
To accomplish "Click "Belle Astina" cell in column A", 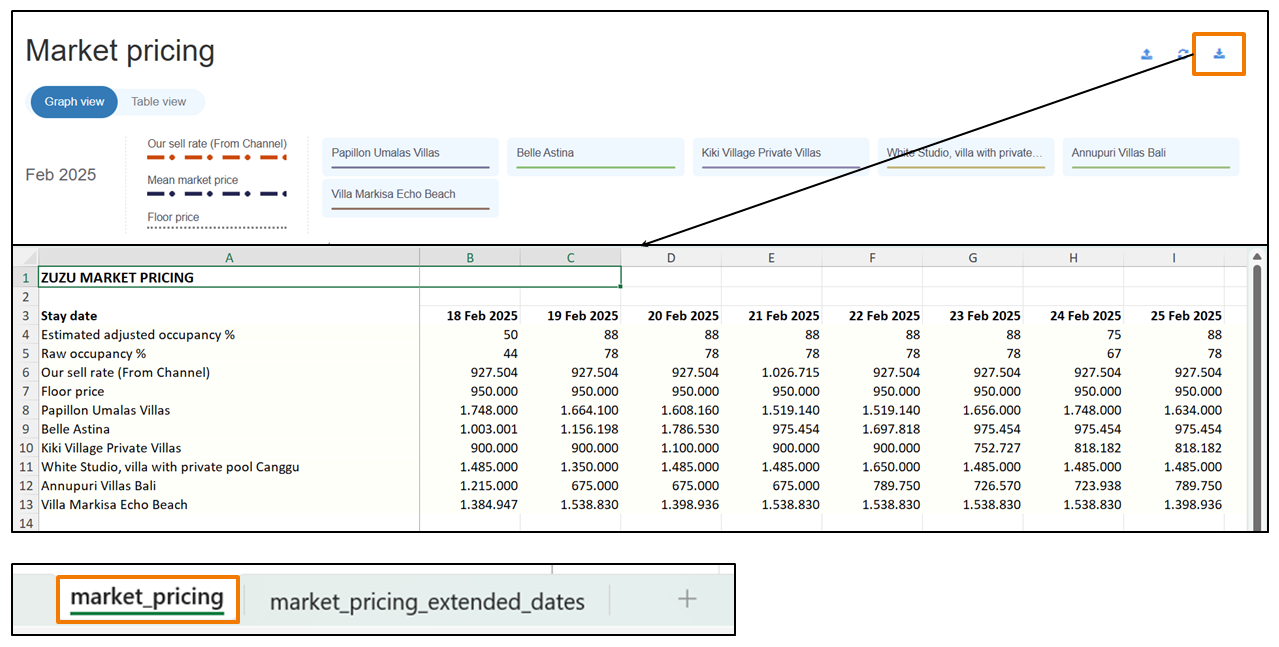I will (x=229, y=429).
